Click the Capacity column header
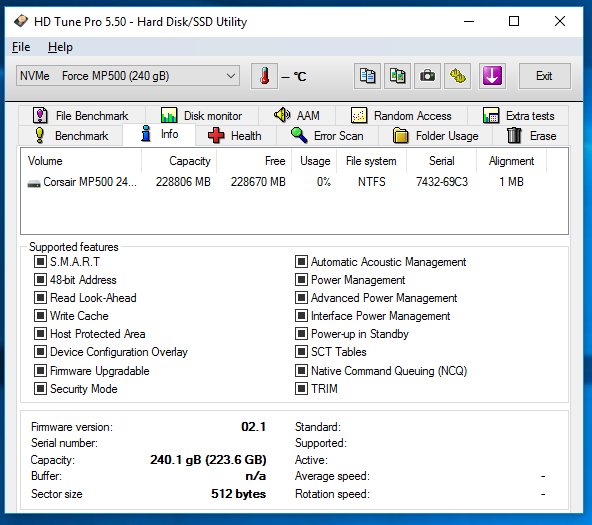 click(x=179, y=161)
